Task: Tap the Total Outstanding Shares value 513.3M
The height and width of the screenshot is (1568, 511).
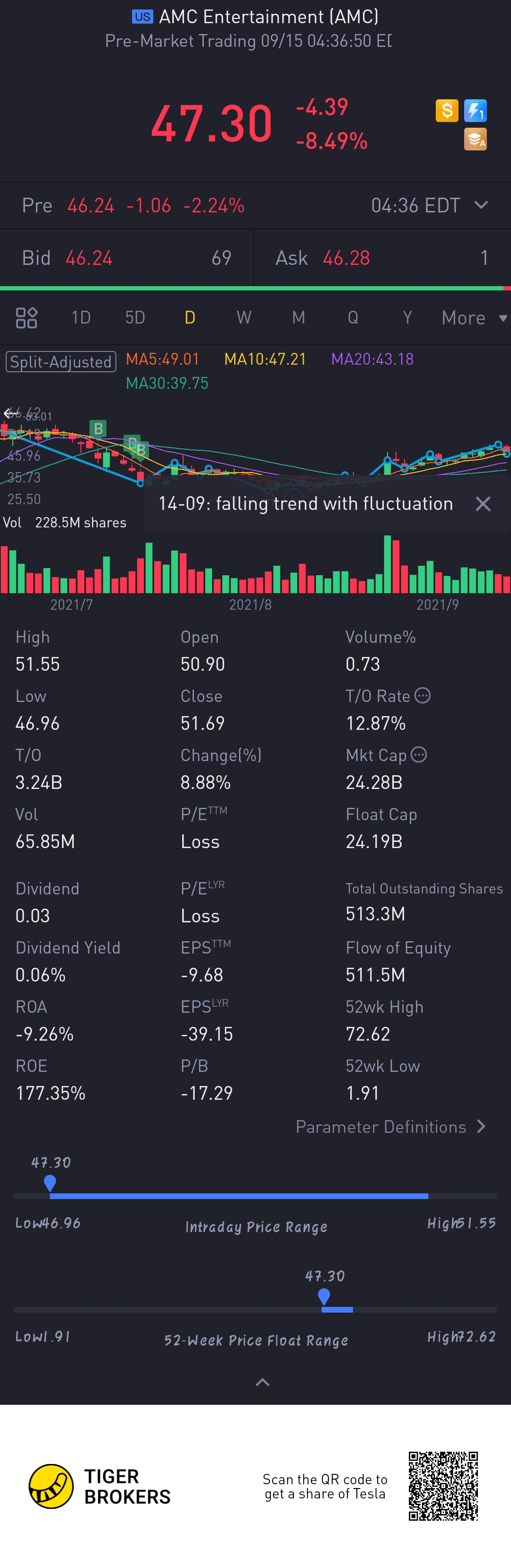Action: (x=375, y=914)
